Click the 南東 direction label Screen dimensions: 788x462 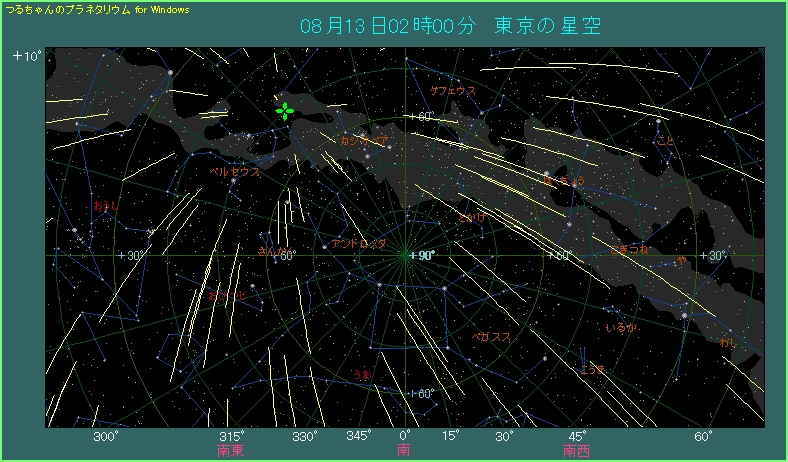coord(231,451)
